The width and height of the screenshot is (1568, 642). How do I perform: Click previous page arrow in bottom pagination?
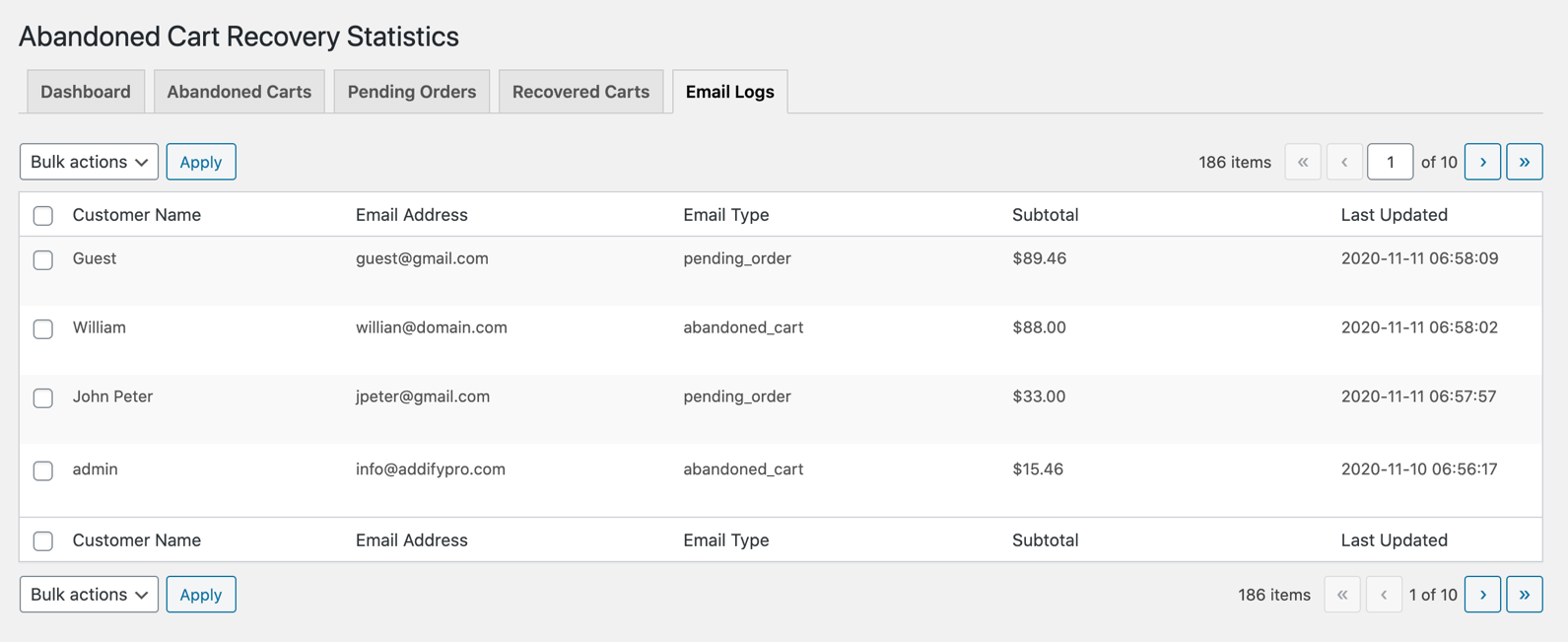(x=1384, y=595)
